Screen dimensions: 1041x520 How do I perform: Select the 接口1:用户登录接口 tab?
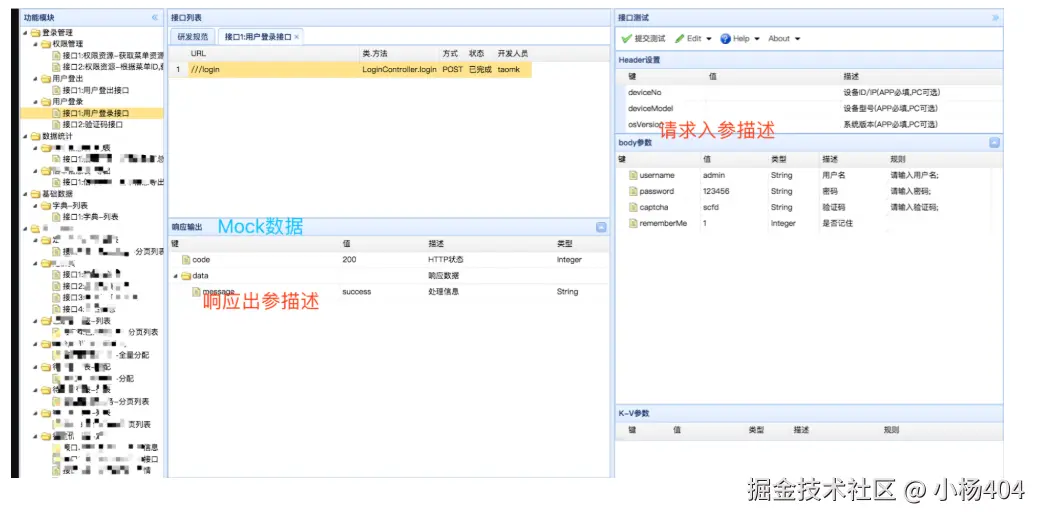coord(258,37)
